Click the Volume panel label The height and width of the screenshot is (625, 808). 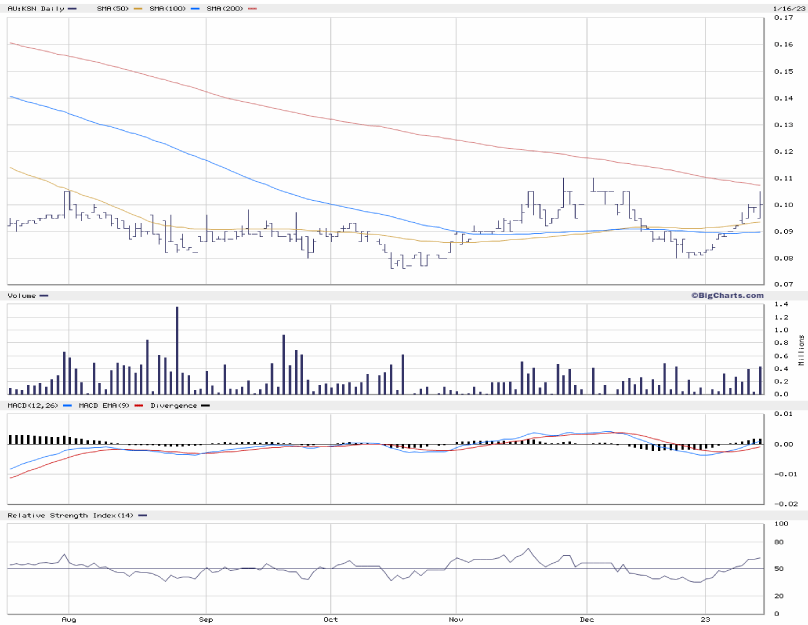(21, 296)
